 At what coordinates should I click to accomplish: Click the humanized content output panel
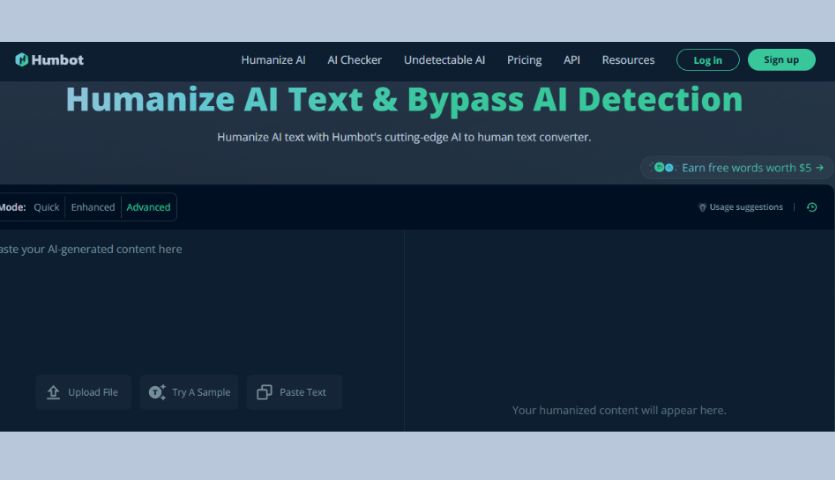coord(619,330)
